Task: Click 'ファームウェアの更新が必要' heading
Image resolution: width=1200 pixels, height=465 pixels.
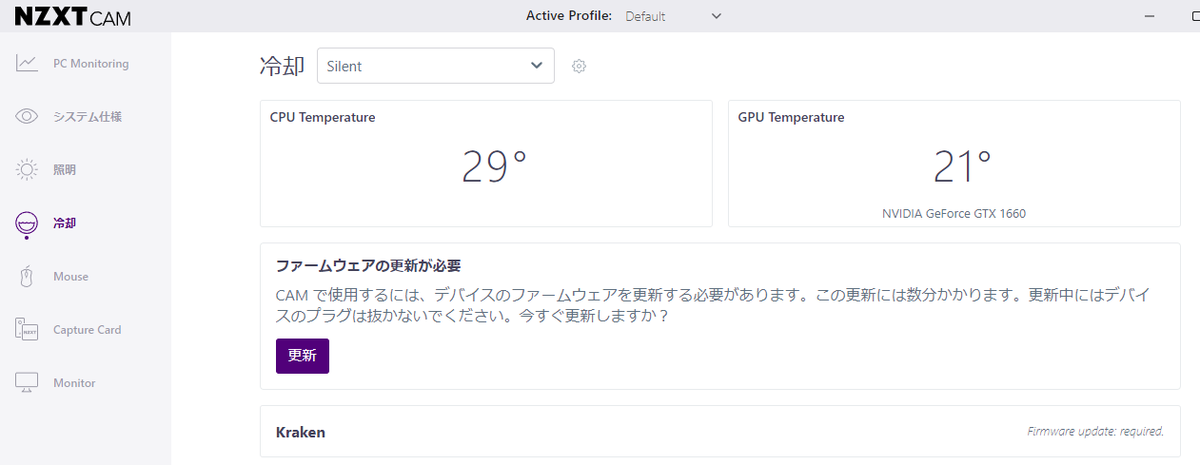Action: point(368,266)
